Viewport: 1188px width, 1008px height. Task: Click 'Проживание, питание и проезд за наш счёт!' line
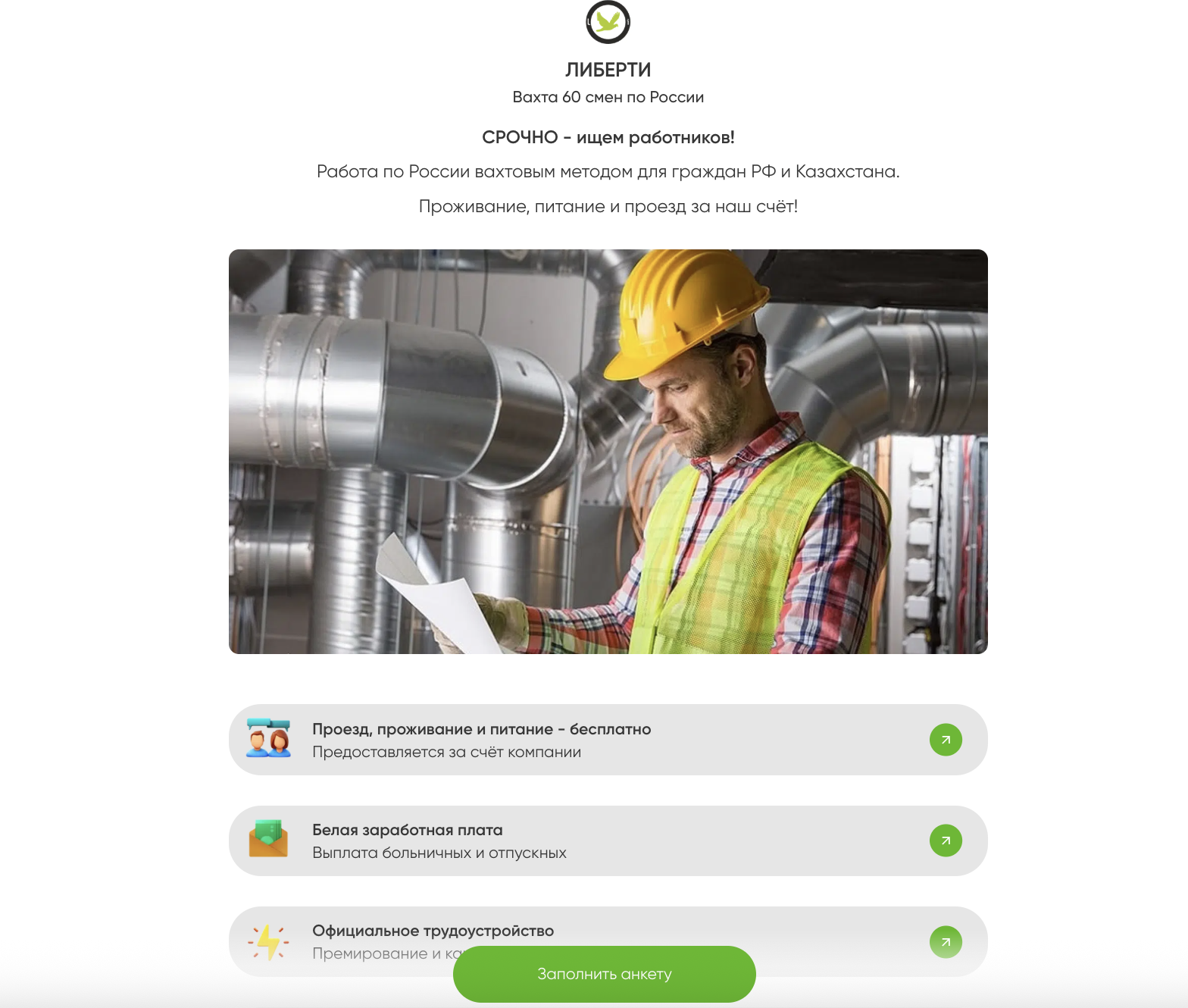click(x=608, y=206)
